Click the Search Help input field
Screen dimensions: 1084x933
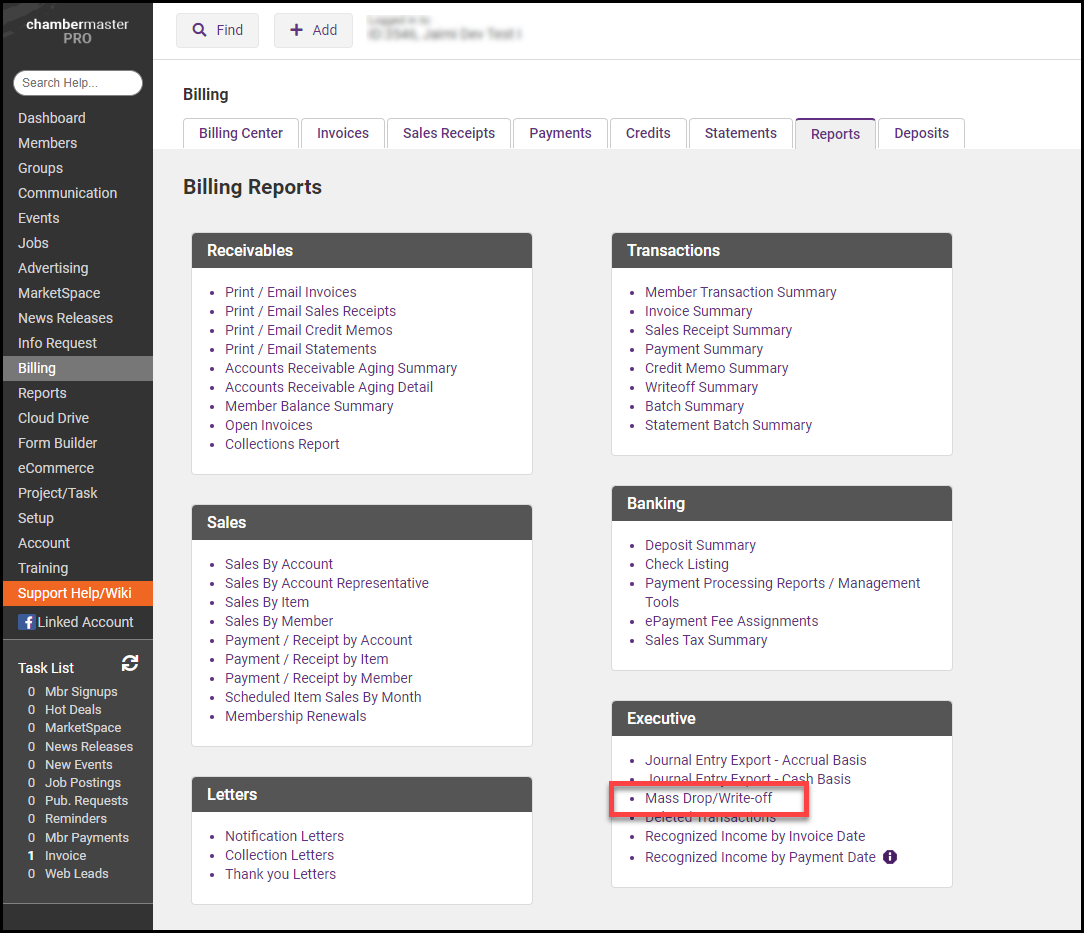point(77,83)
